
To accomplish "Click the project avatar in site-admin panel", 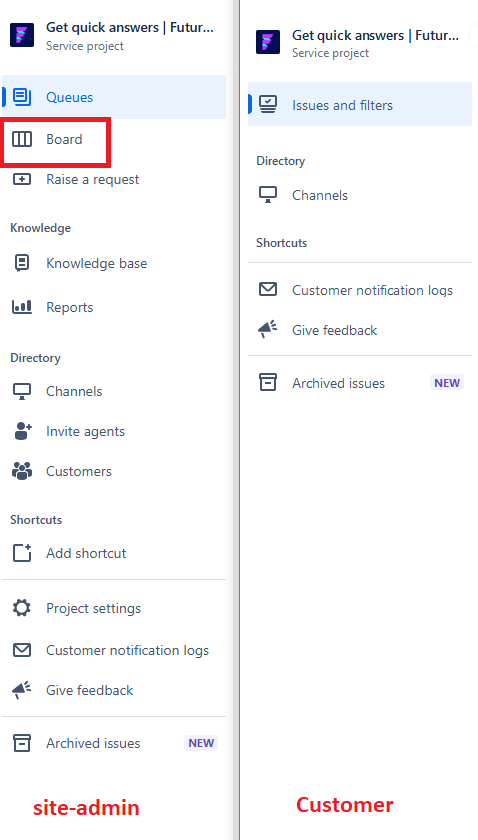I will [x=22, y=35].
